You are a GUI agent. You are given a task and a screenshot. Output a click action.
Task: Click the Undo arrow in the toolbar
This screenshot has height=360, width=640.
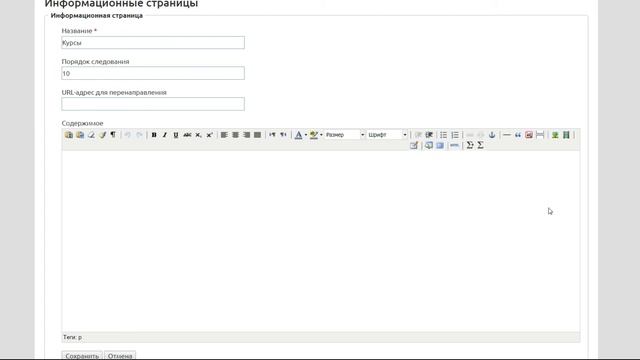[x=128, y=135]
